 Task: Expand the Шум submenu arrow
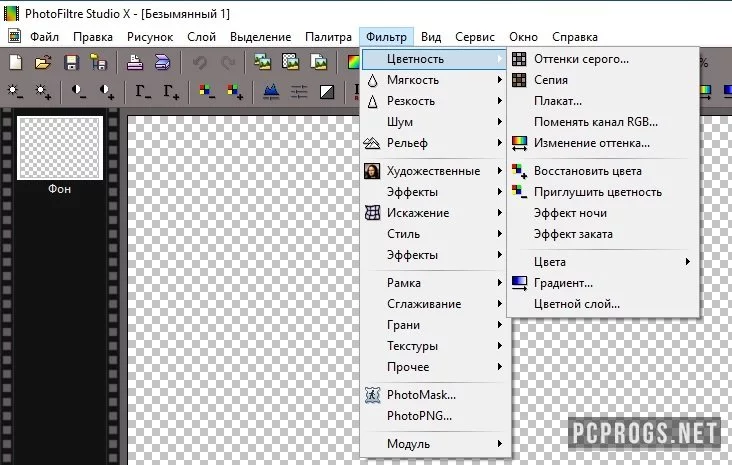500,122
